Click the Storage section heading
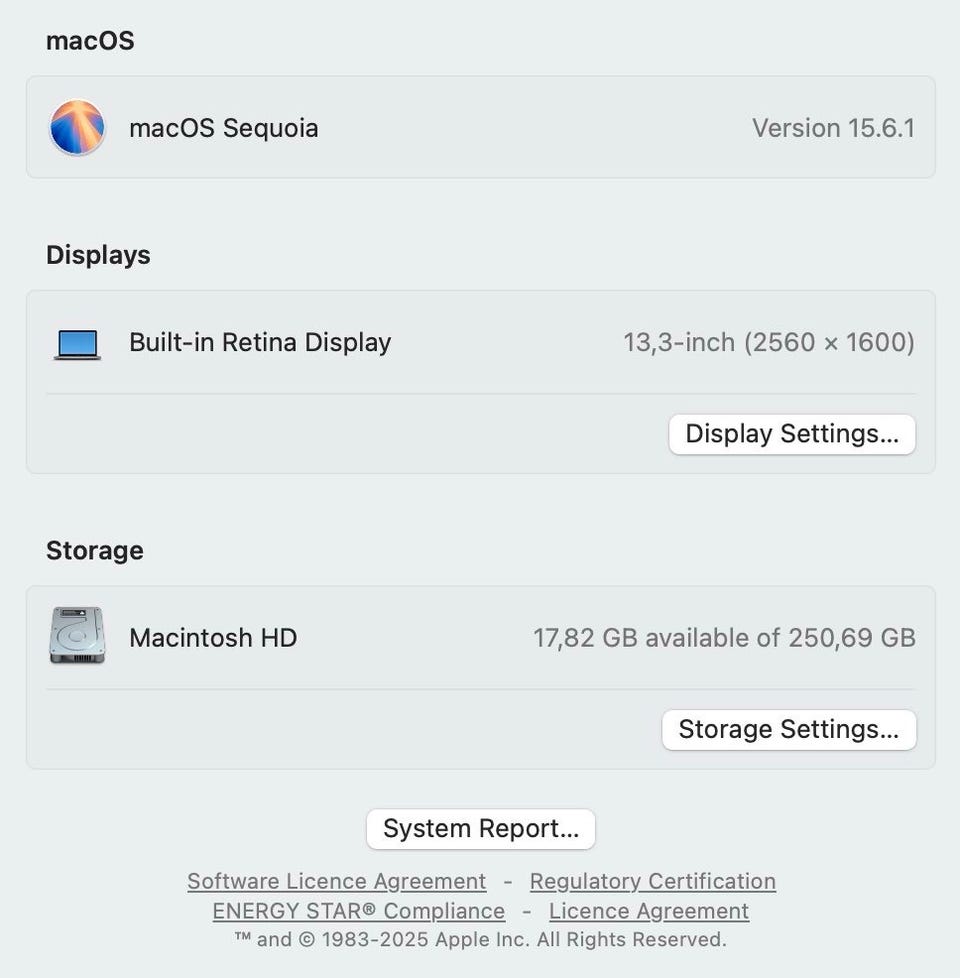 95,551
